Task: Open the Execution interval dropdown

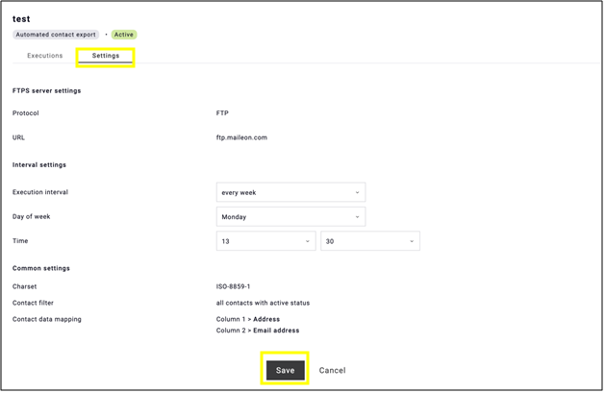Action: (291, 192)
